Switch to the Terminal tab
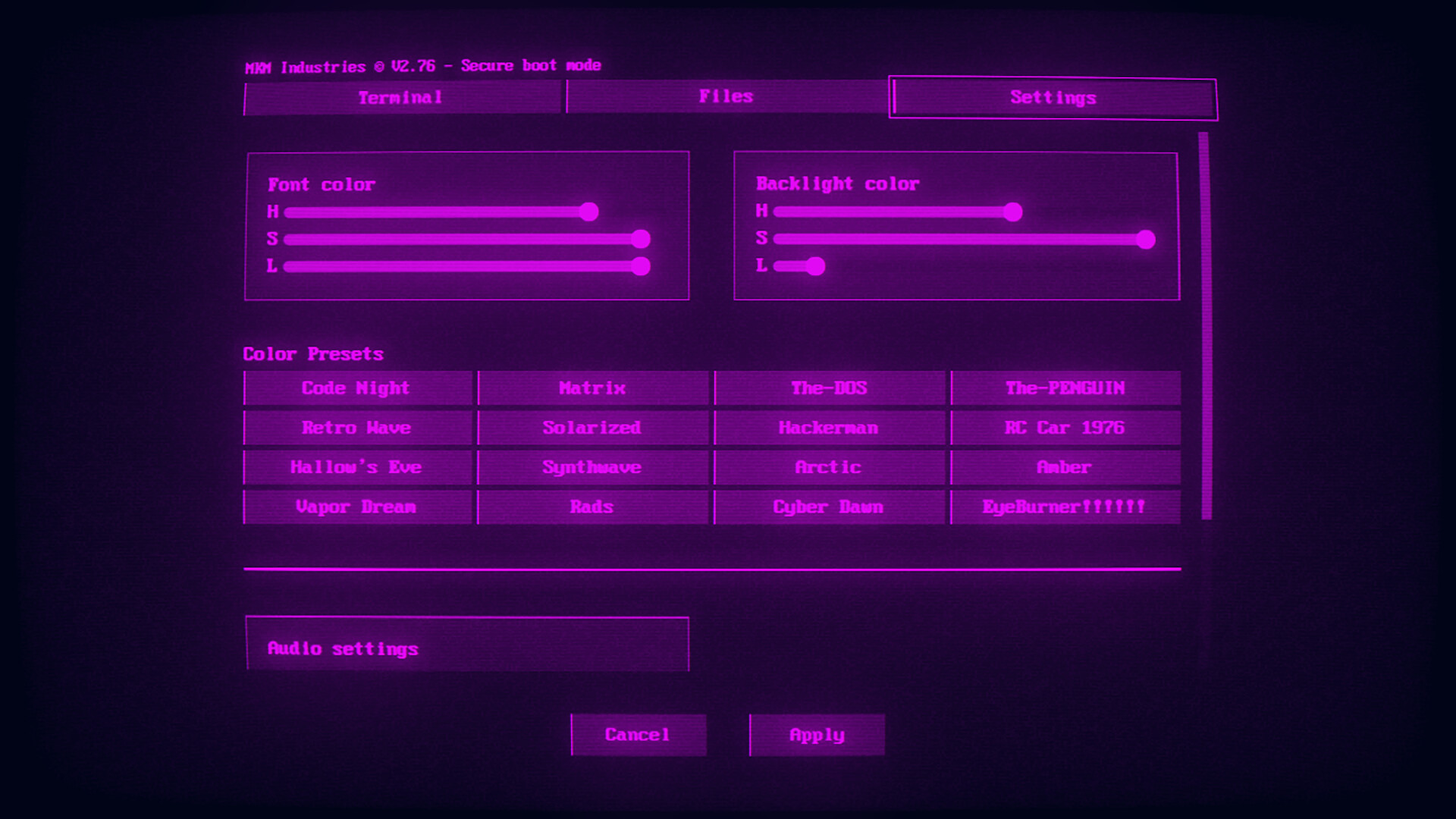The height and width of the screenshot is (819, 1456). click(401, 97)
